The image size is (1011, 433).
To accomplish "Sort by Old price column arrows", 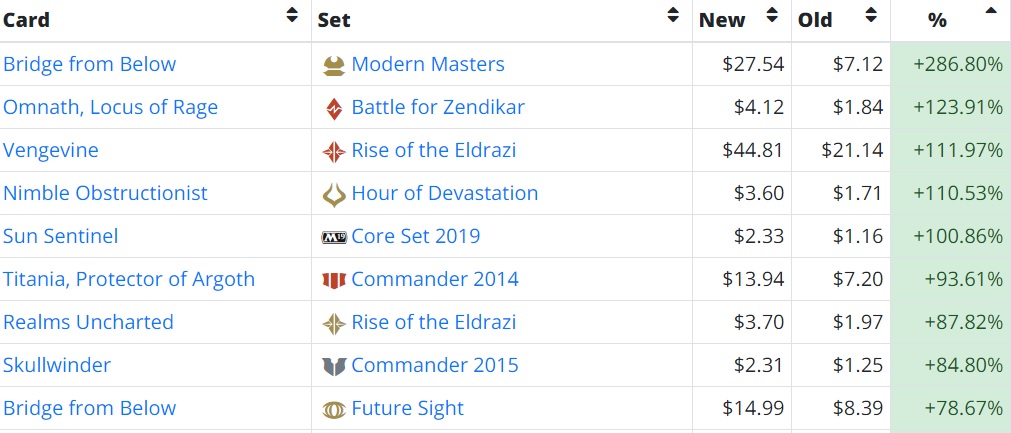I will [871, 16].
